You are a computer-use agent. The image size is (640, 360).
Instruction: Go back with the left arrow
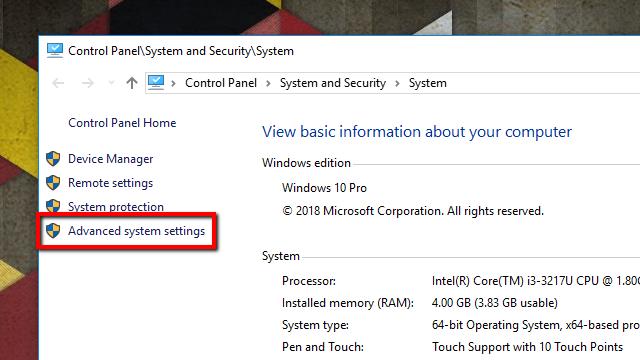(58, 83)
